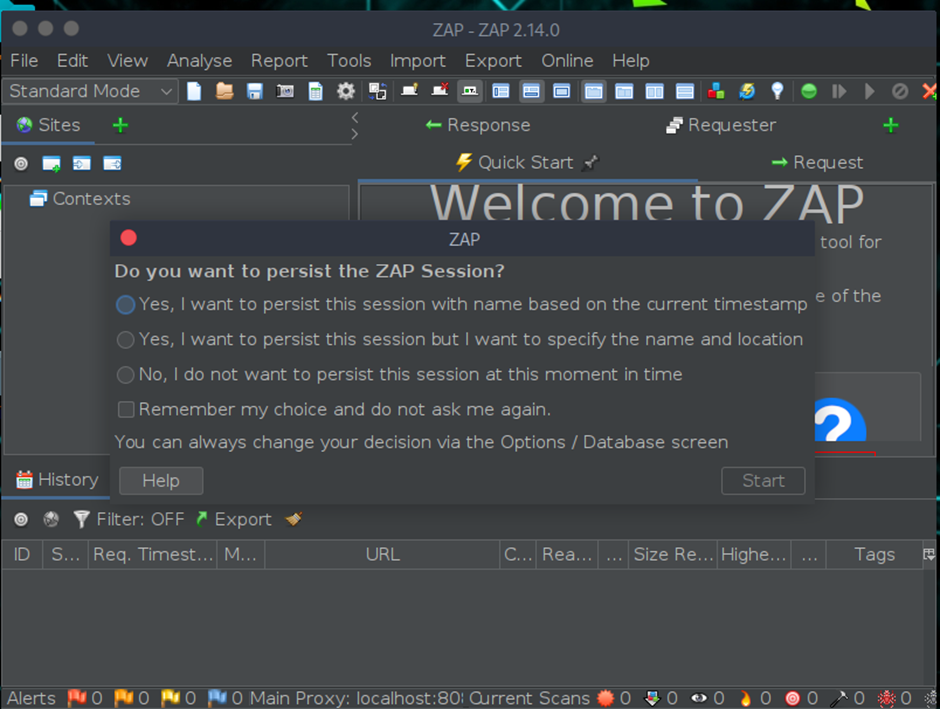This screenshot has width=940, height=709.
Task: Click the lightbulb tips icon
Action: click(x=778, y=91)
